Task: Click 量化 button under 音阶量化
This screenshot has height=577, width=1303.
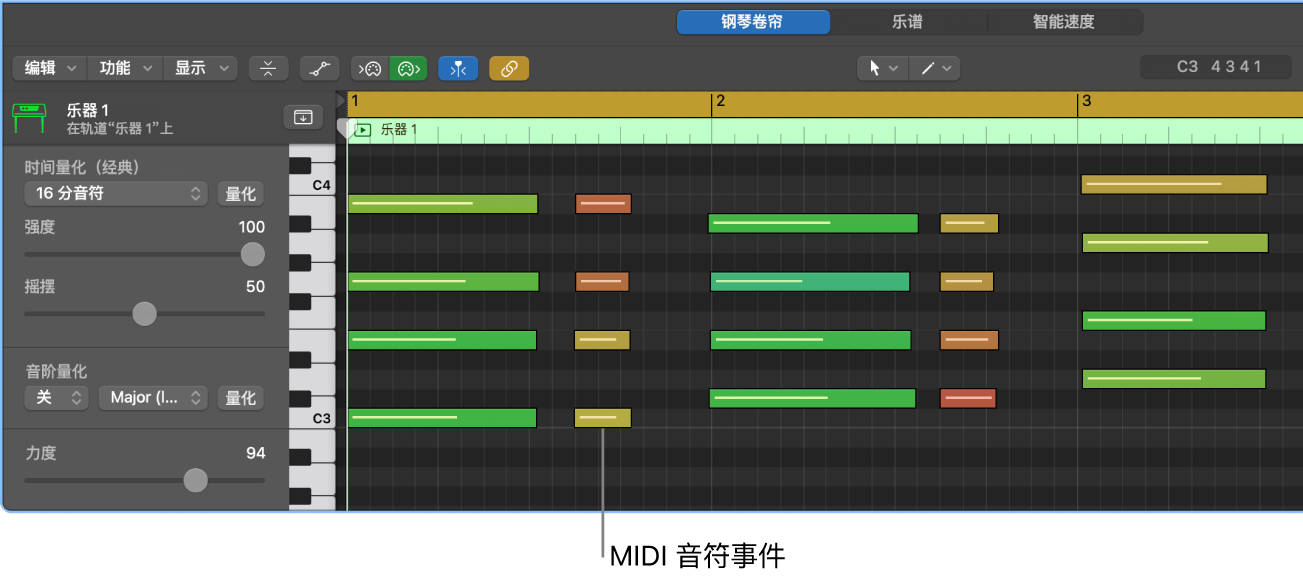Action: tap(241, 397)
